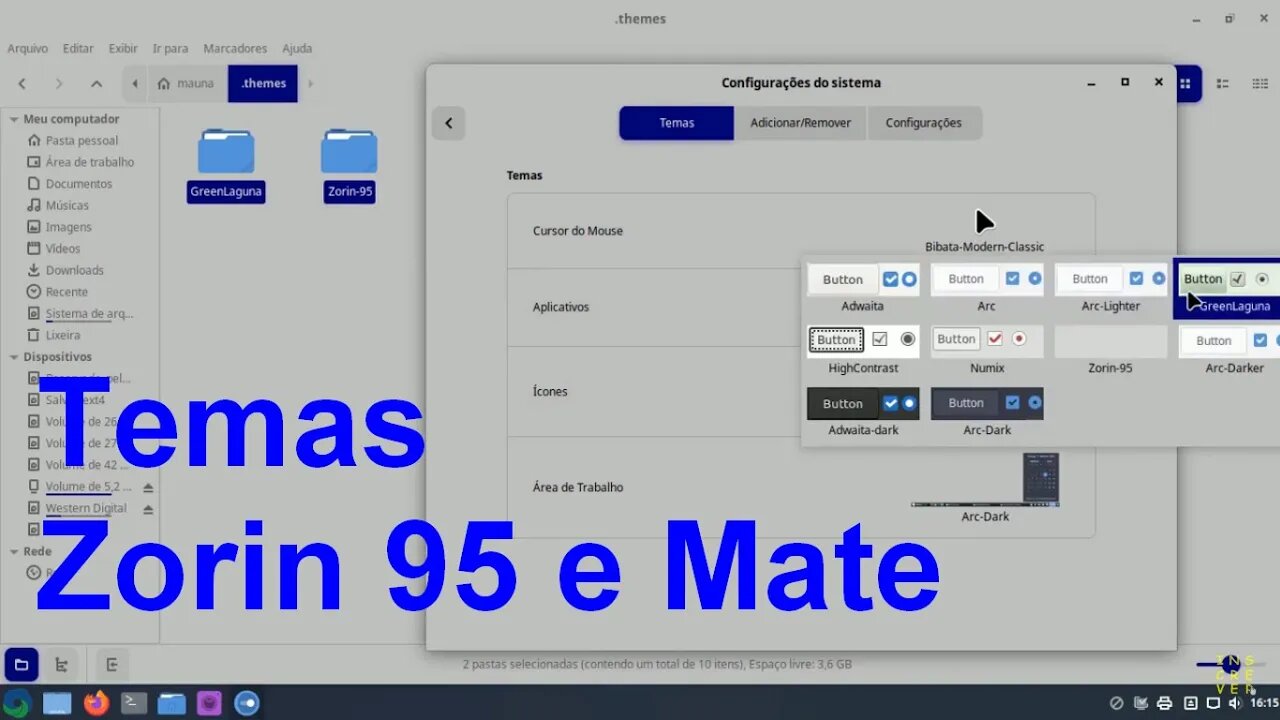Eject the Western Digital drive
The width and height of the screenshot is (1280, 720).
pos(148,509)
